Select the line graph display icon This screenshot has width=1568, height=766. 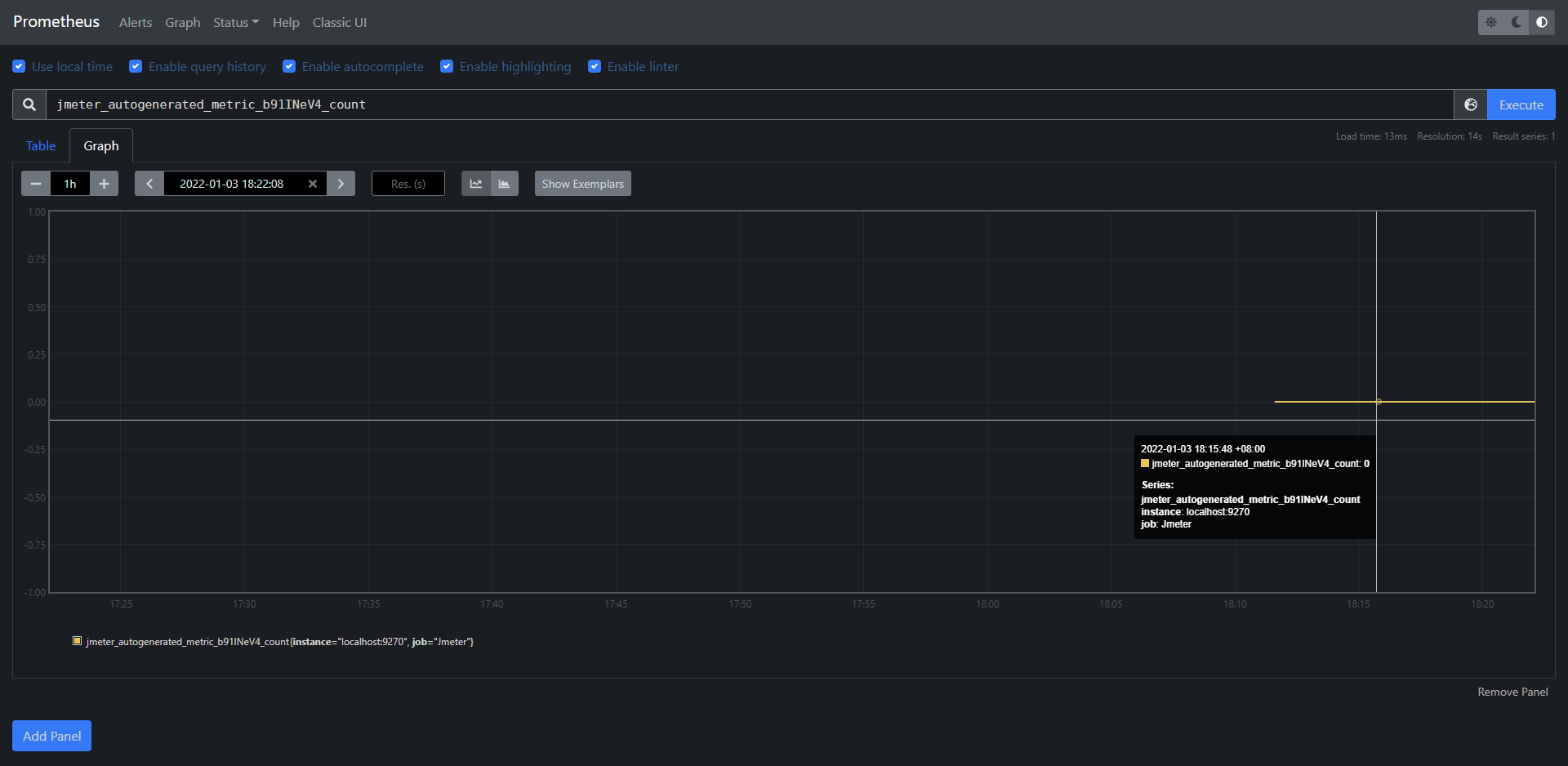tap(475, 183)
